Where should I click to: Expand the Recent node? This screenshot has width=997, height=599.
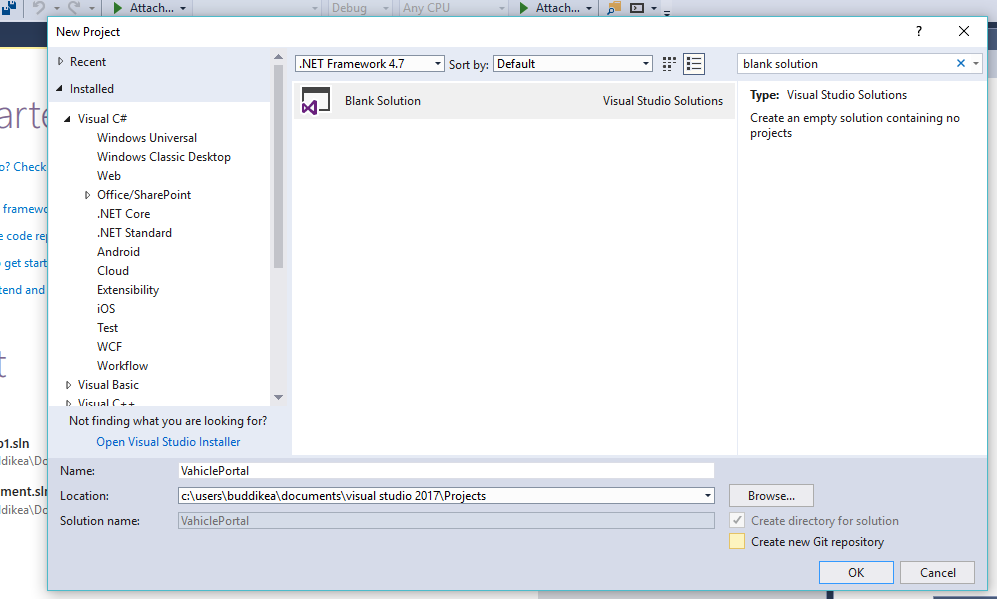coord(60,62)
